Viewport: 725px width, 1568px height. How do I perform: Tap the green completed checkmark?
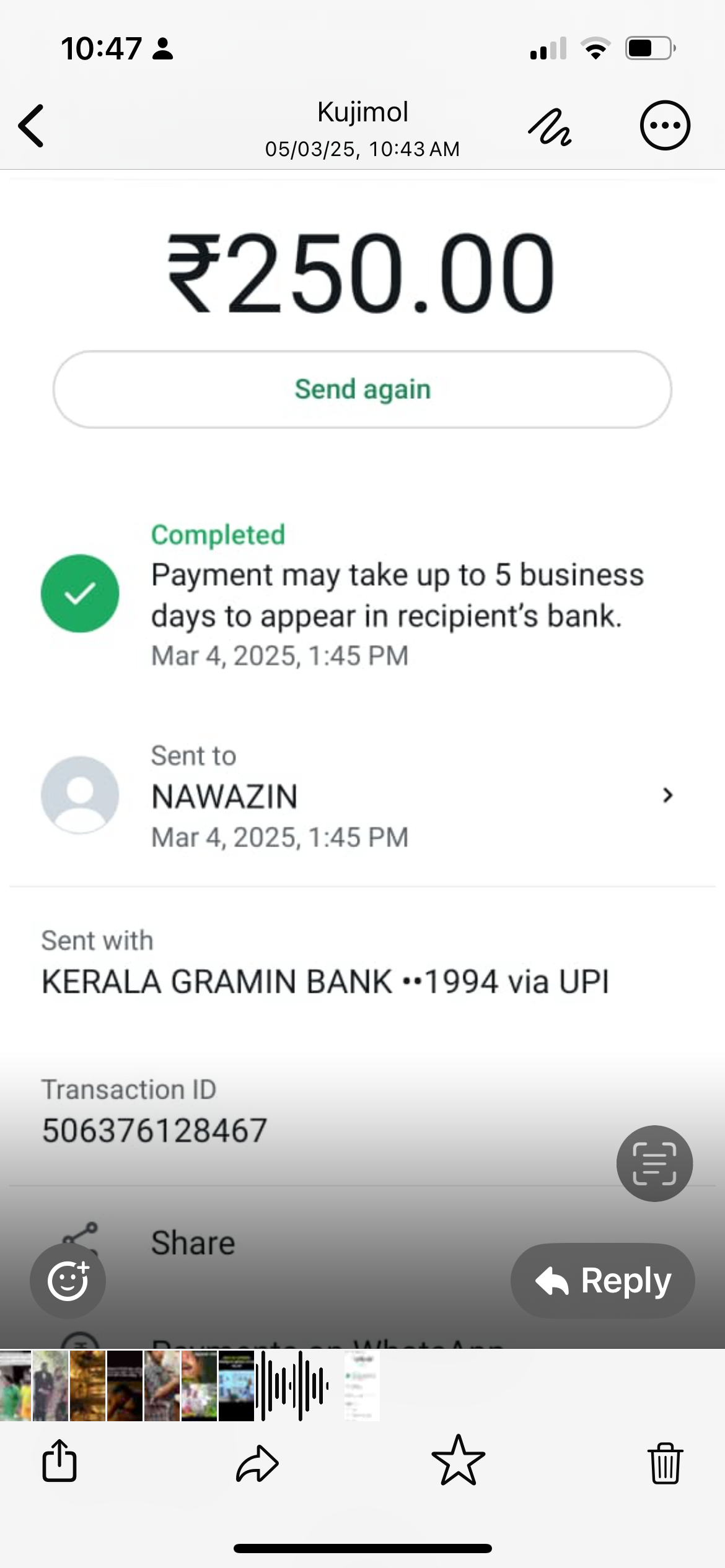tap(80, 593)
